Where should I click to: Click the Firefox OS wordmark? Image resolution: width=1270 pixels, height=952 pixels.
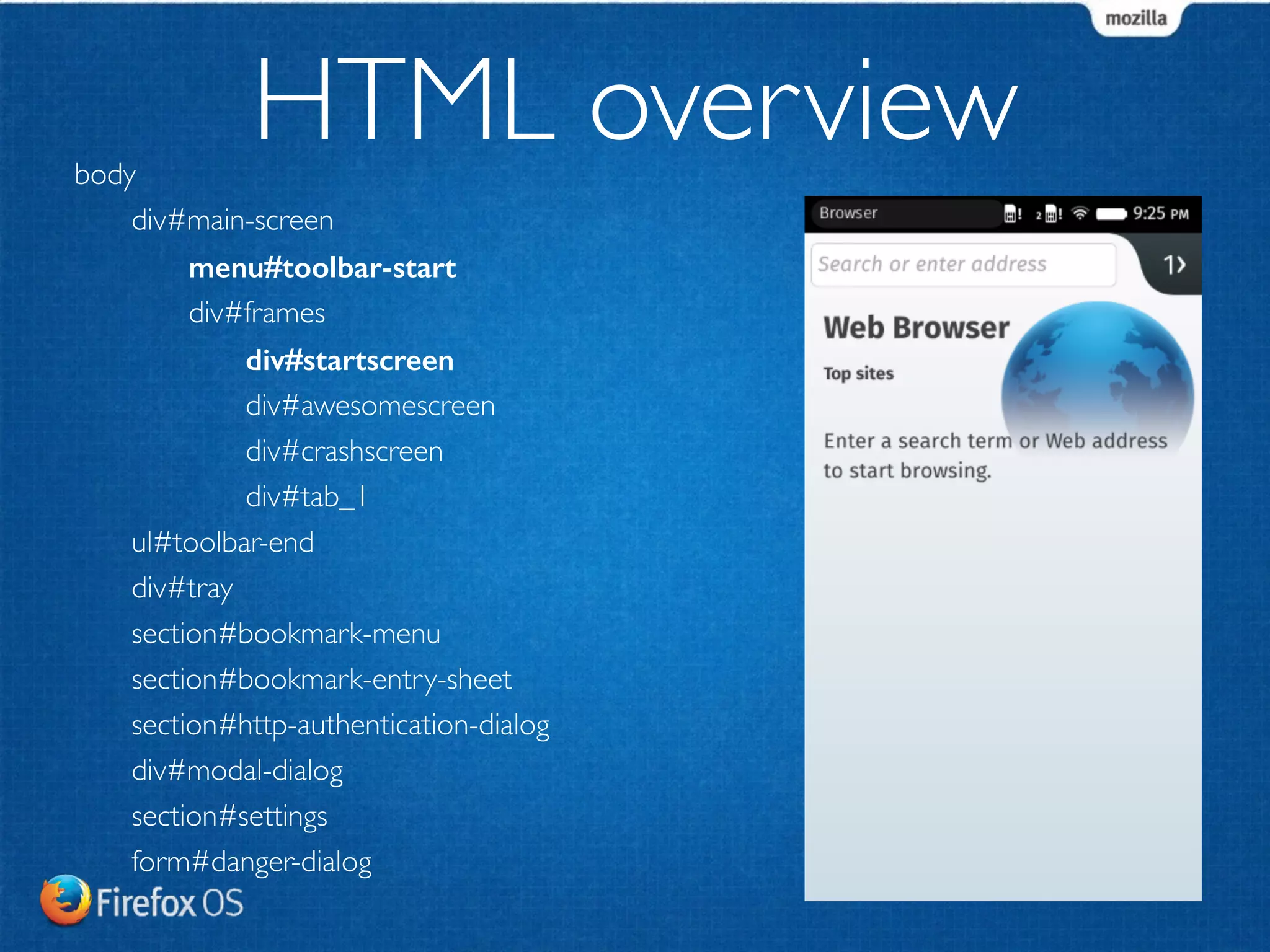(x=169, y=902)
